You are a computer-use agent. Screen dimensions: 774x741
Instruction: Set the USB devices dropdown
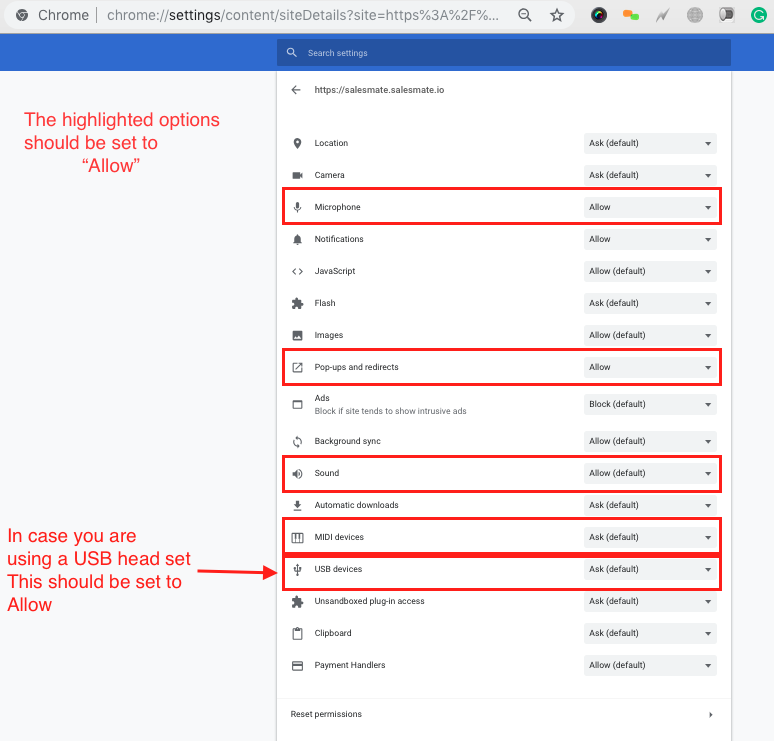click(x=650, y=570)
